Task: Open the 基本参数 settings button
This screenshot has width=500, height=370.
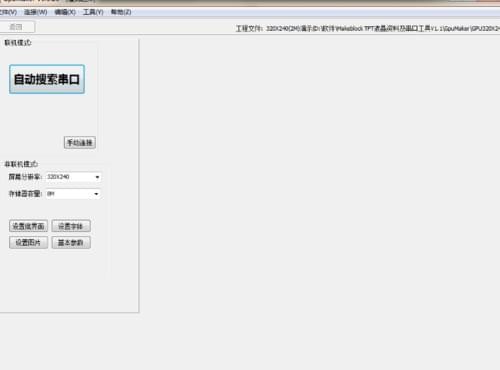Action: pyautogui.click(x=71, y=243)
